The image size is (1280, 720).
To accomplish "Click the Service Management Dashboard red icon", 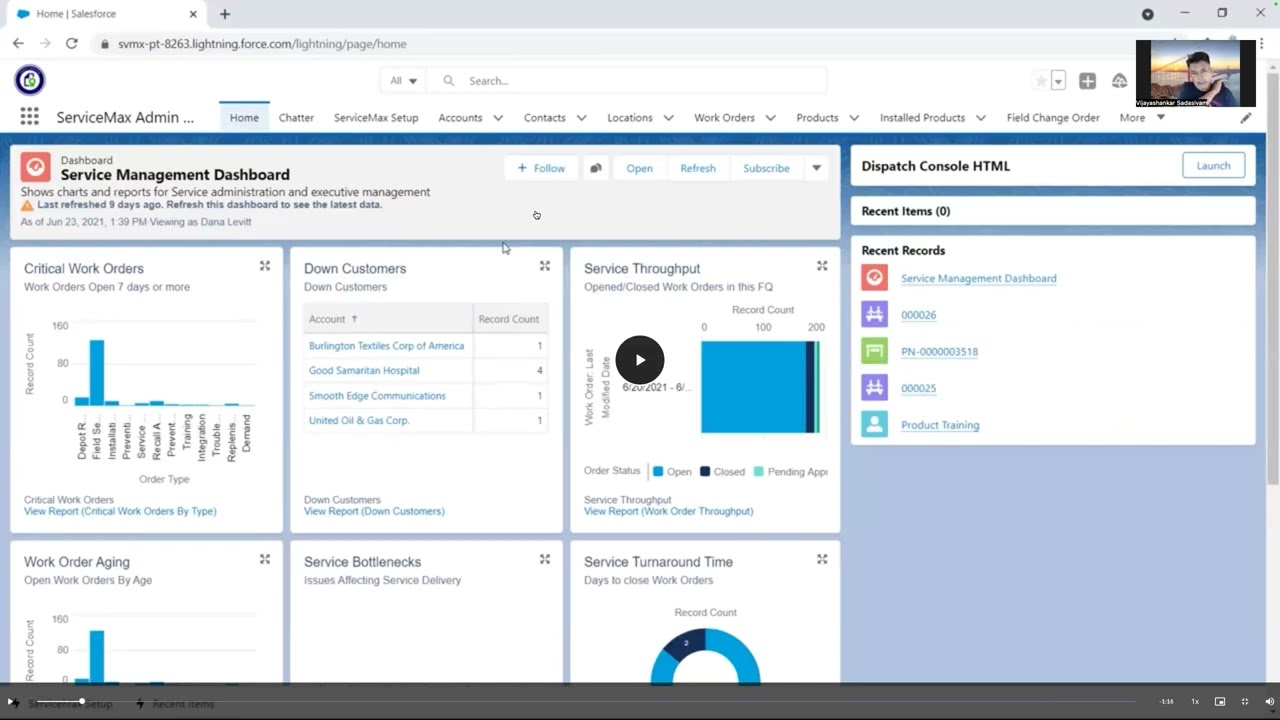I will 36,167.
